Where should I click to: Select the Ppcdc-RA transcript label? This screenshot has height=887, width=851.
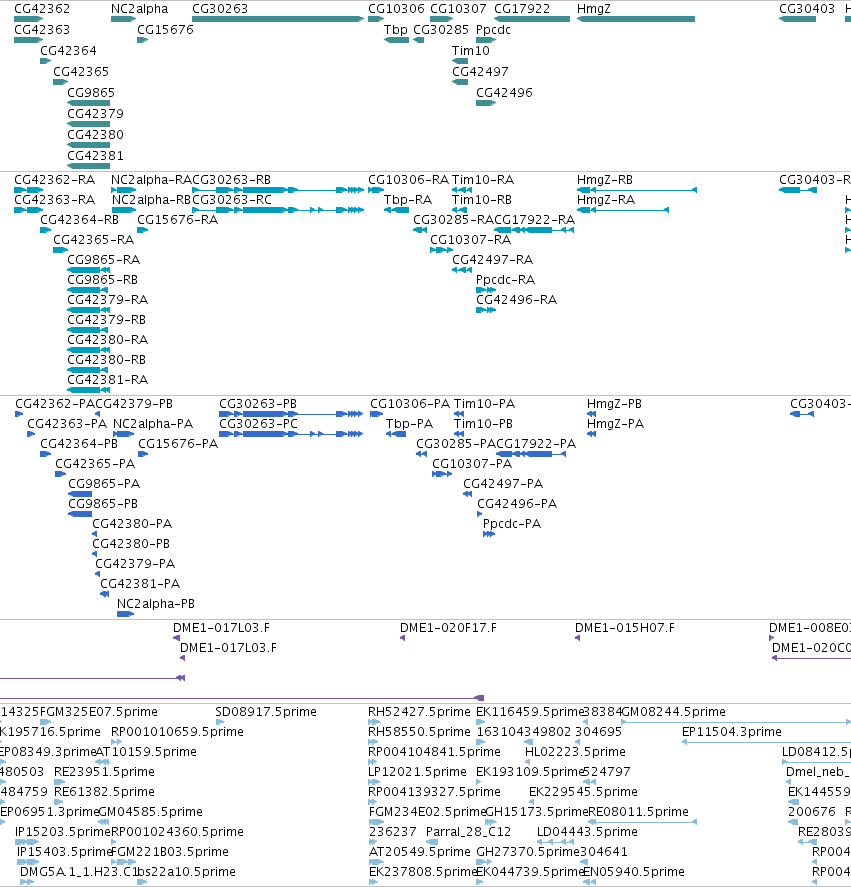[x=505, y=279]
